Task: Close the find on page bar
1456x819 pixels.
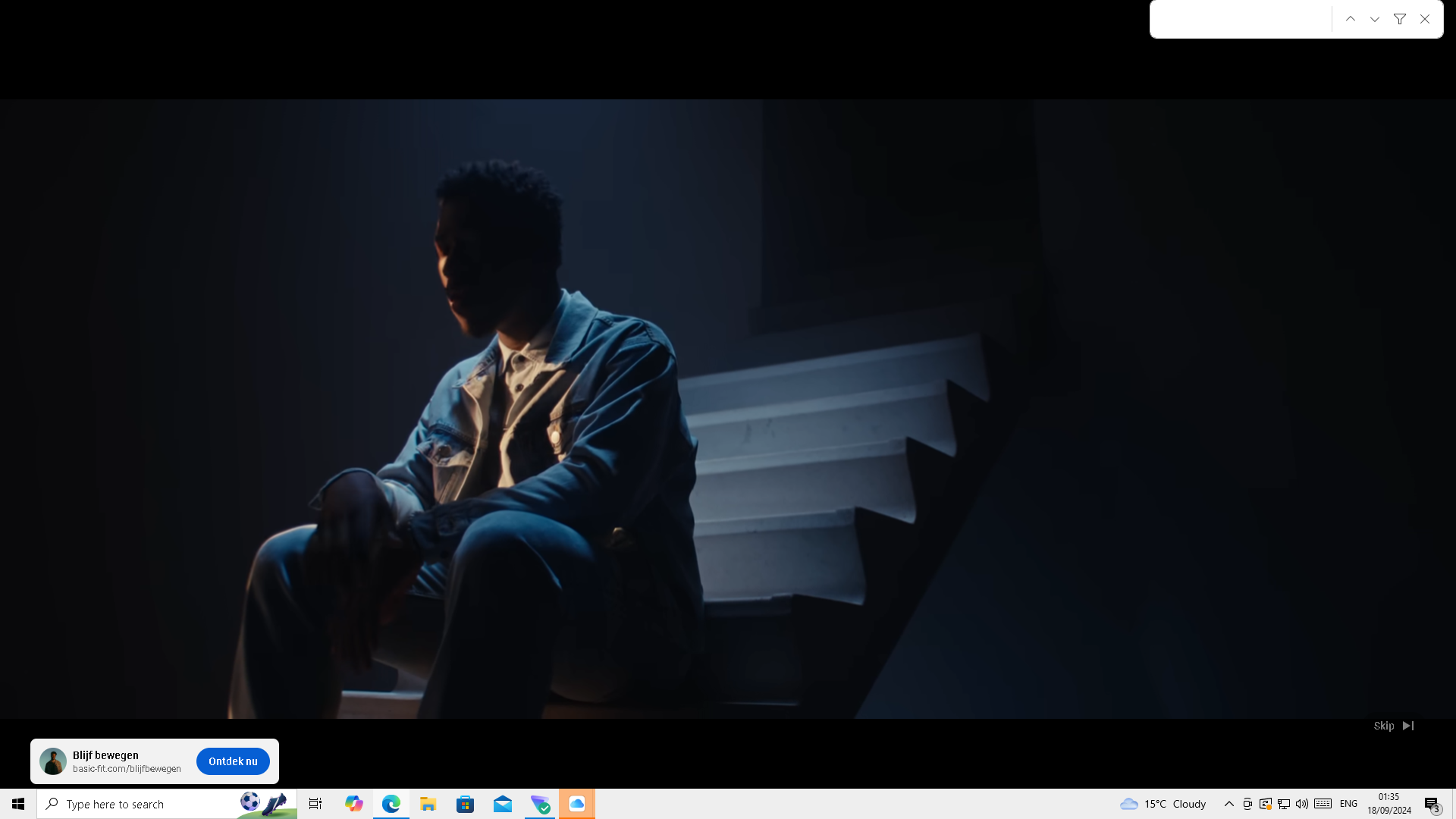Action: [1425, 19]
